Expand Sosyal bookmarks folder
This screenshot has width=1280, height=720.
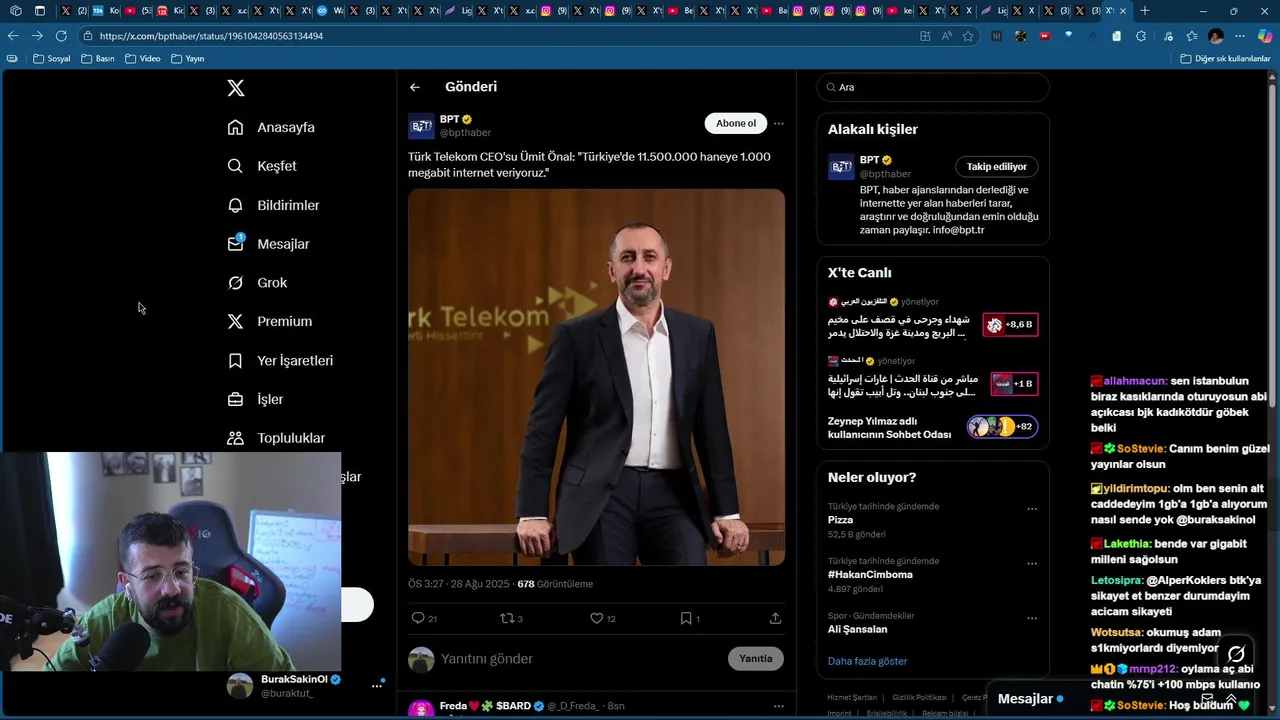pyautogui.click(x=52, y=59)
